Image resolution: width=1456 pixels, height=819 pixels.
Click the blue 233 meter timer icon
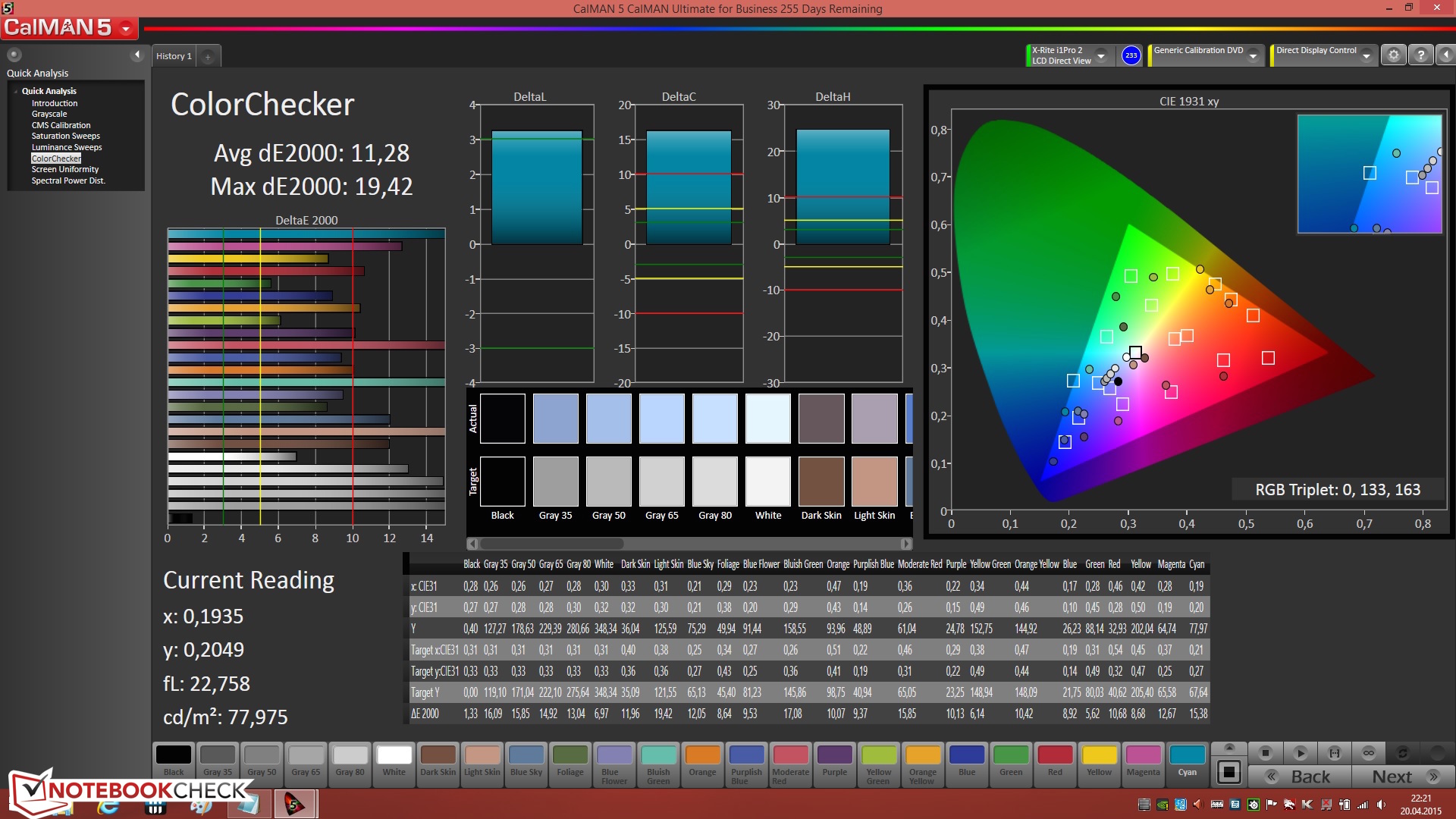coord(1131,55)
